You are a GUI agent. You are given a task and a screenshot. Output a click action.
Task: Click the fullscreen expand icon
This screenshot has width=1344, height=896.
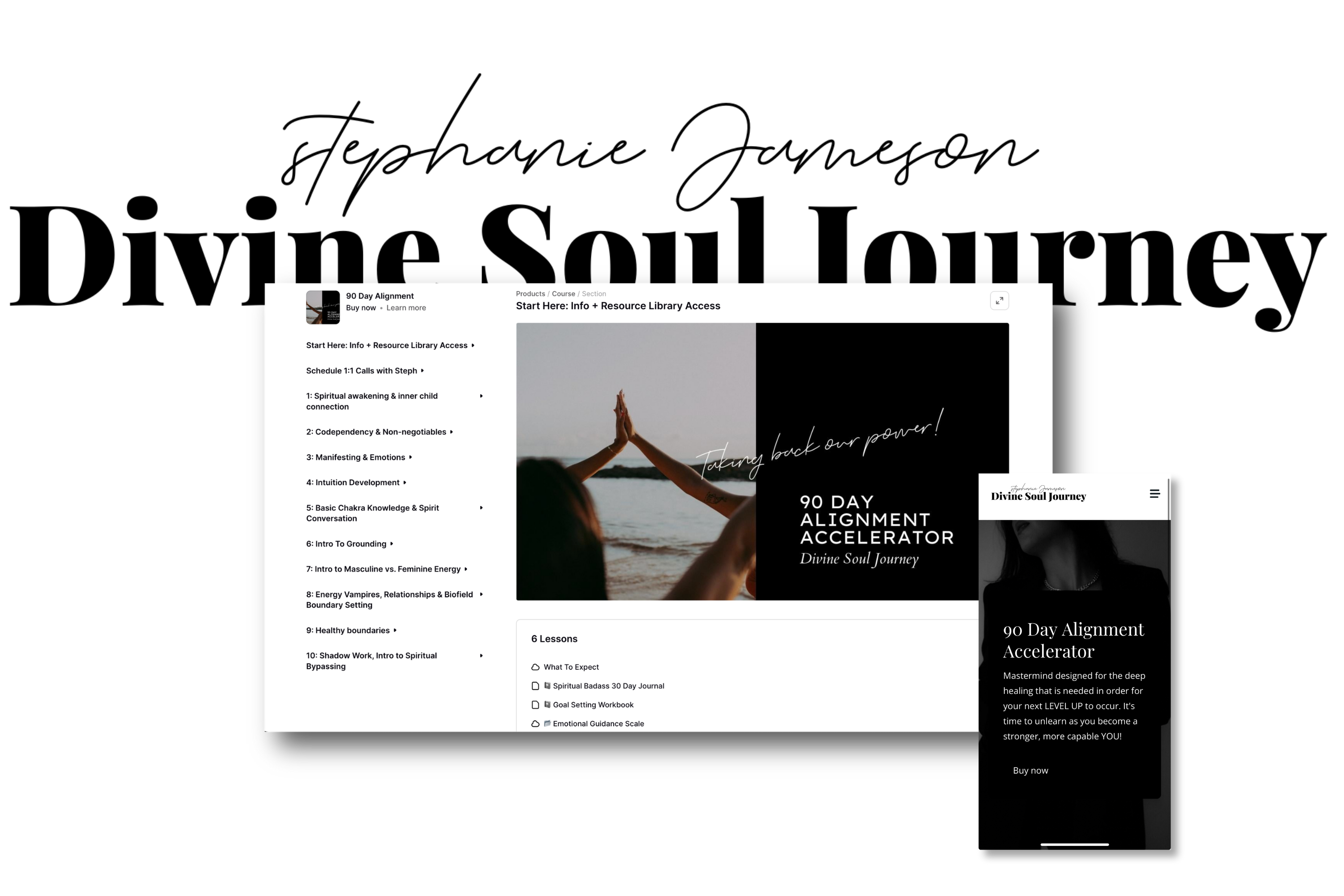click(x=999, y=301)
